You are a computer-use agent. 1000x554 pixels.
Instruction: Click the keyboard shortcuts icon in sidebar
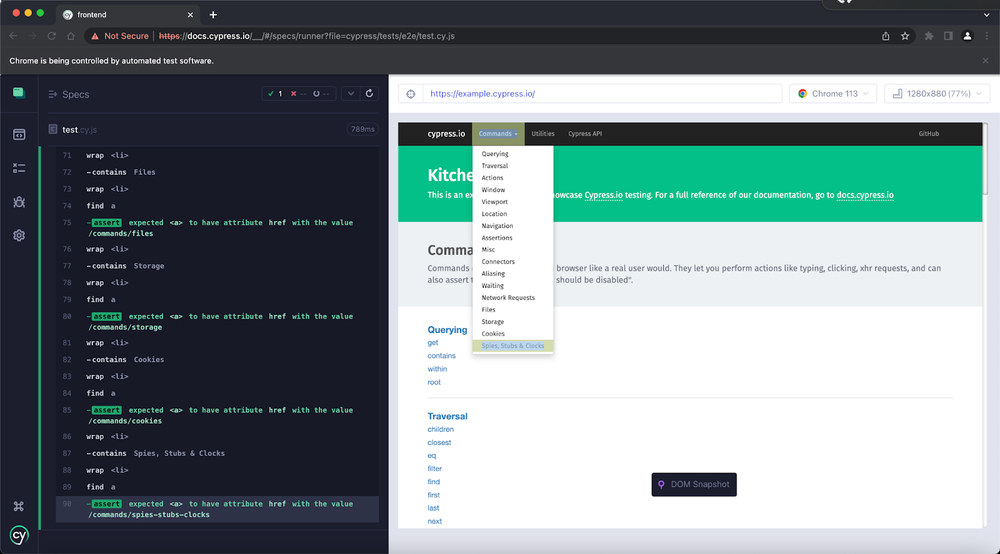tap(19, 507)
